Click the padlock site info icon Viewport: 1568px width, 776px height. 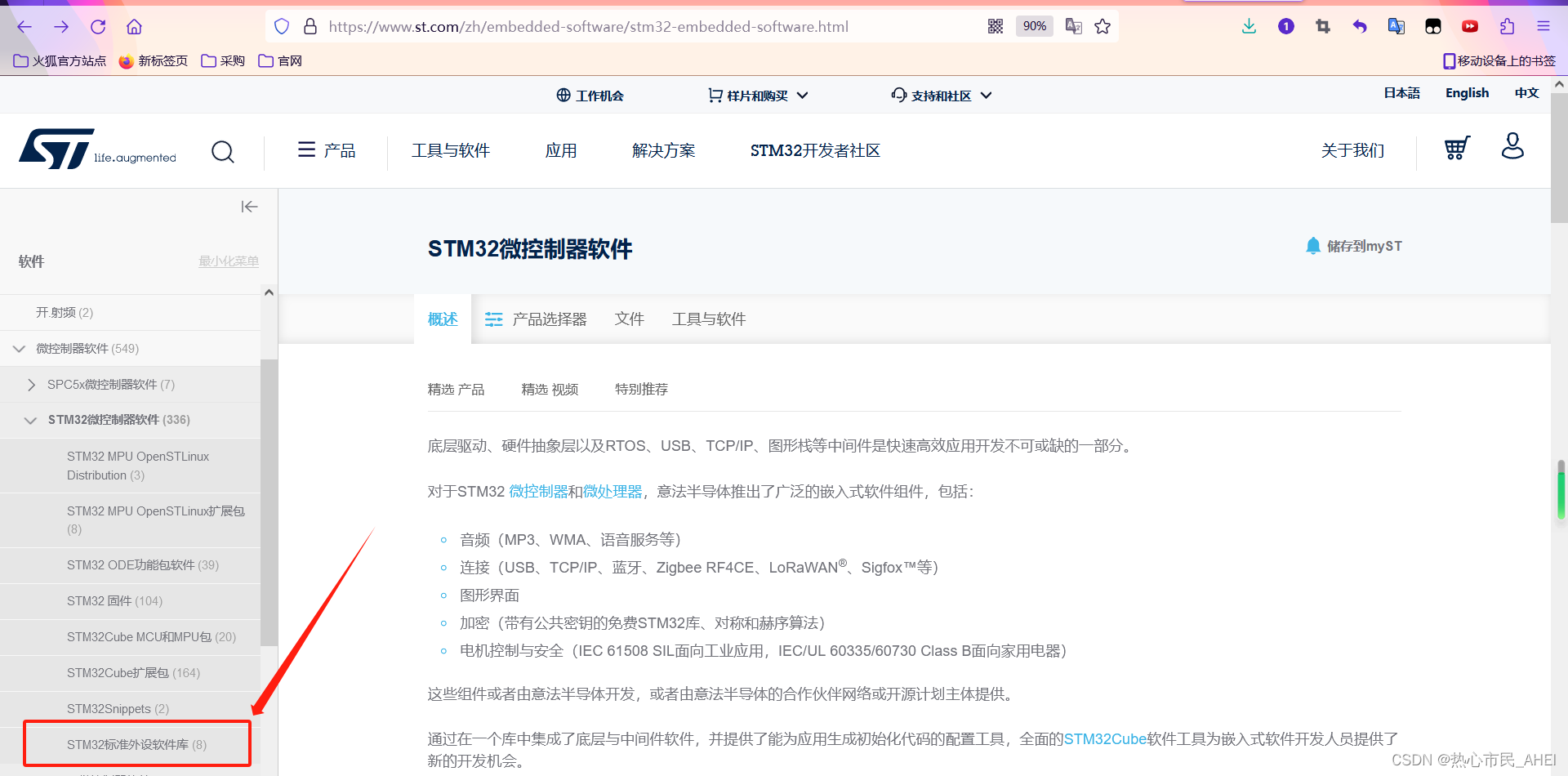(310, 27)
